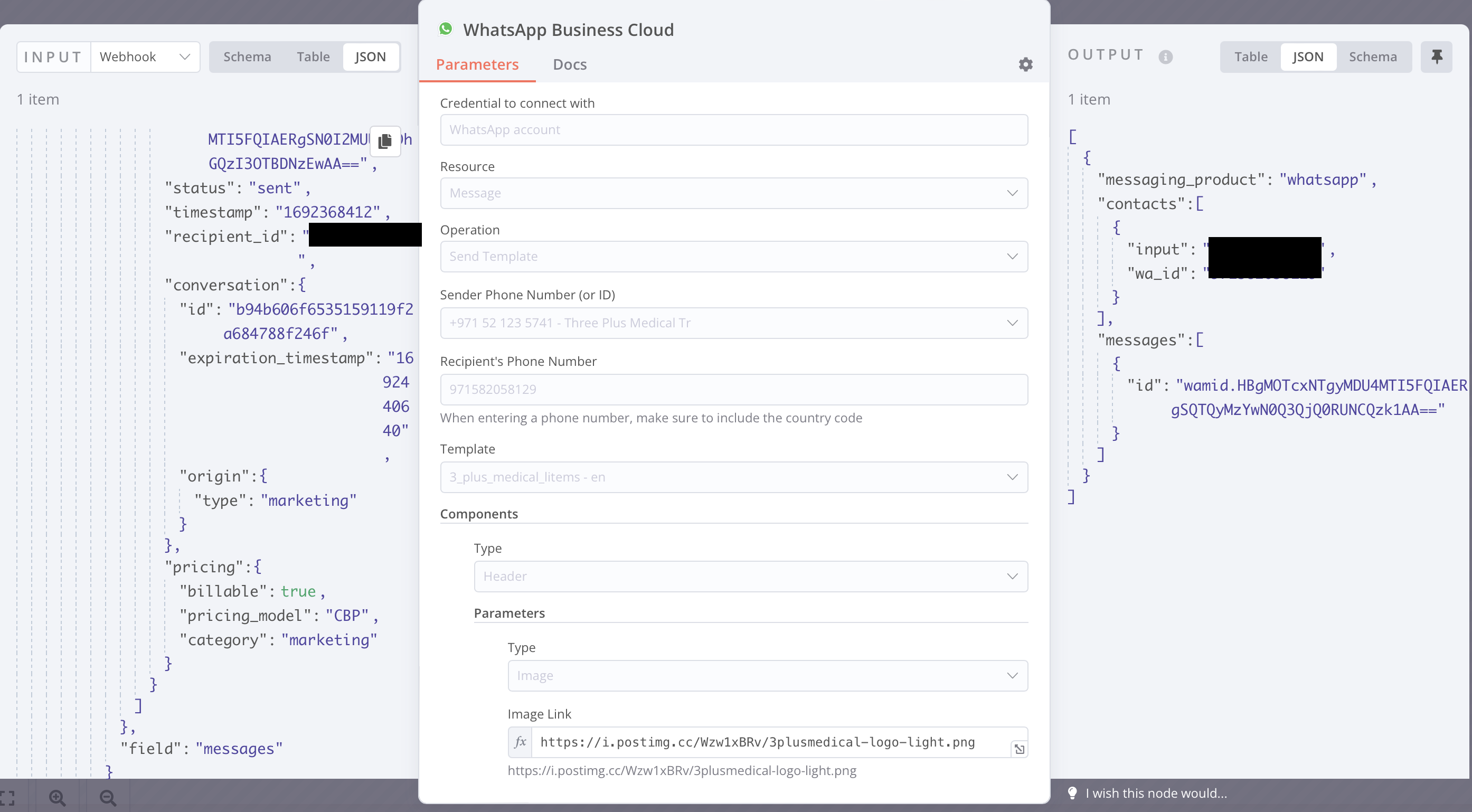Show output as Table view

(1251, 56)
